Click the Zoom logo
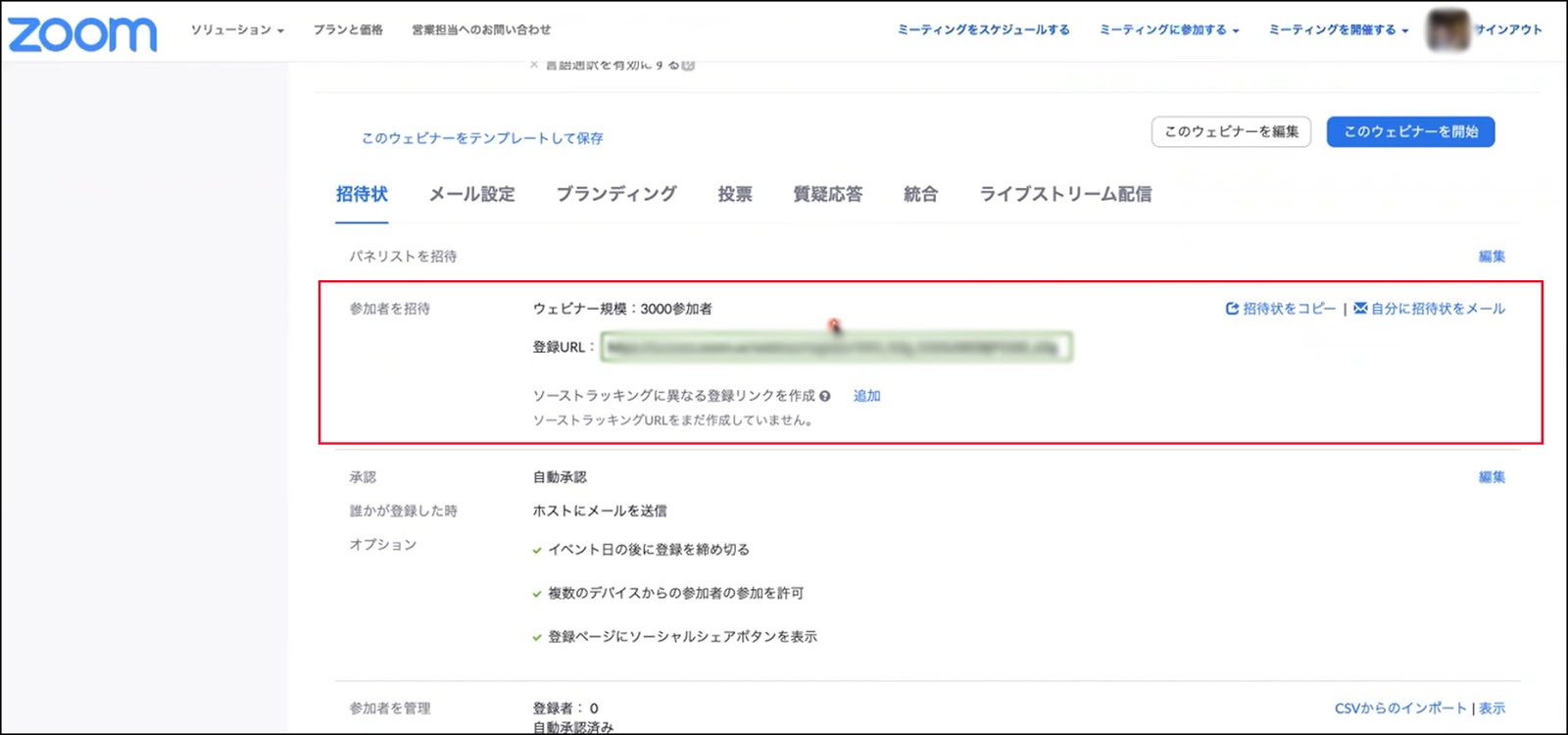This screenshot has height=735, width=1568. click(82, 34)
